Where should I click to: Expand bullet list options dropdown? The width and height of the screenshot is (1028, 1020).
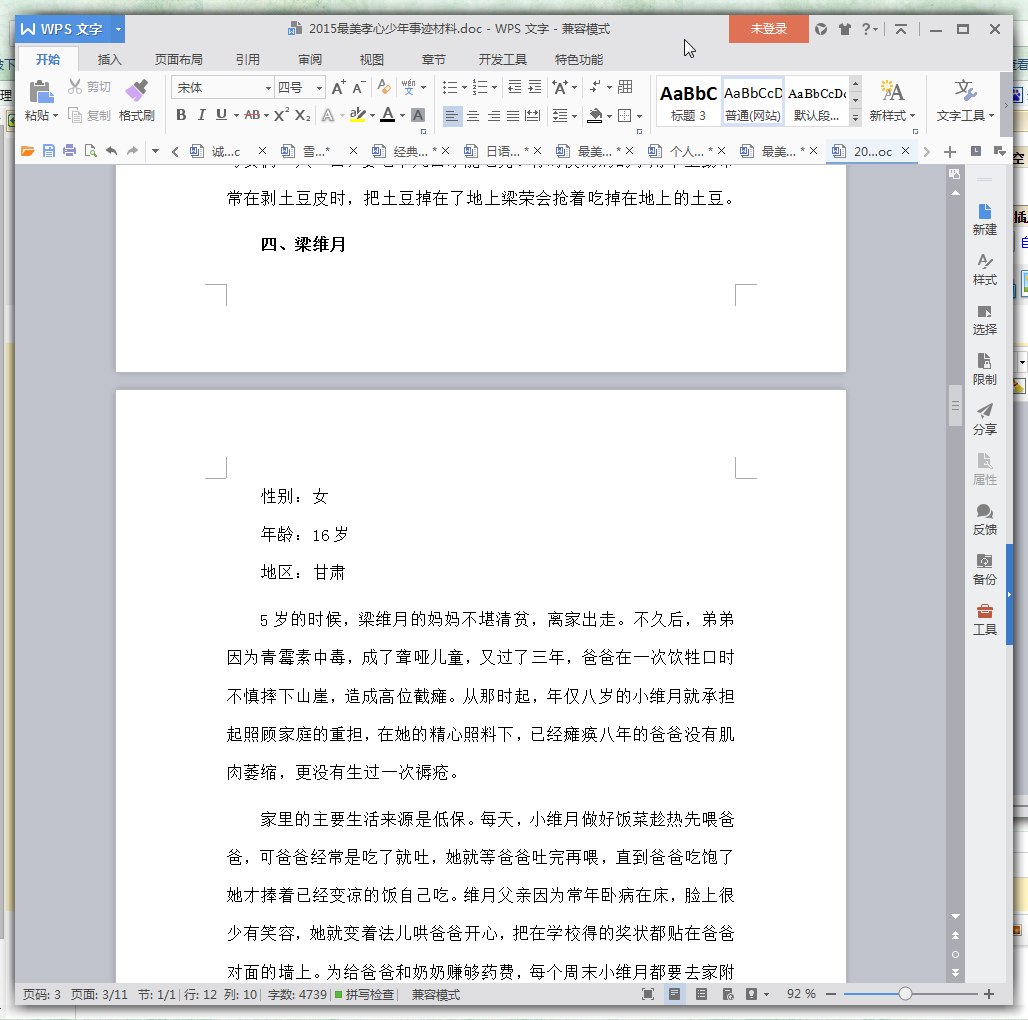[x=464, y=87]
